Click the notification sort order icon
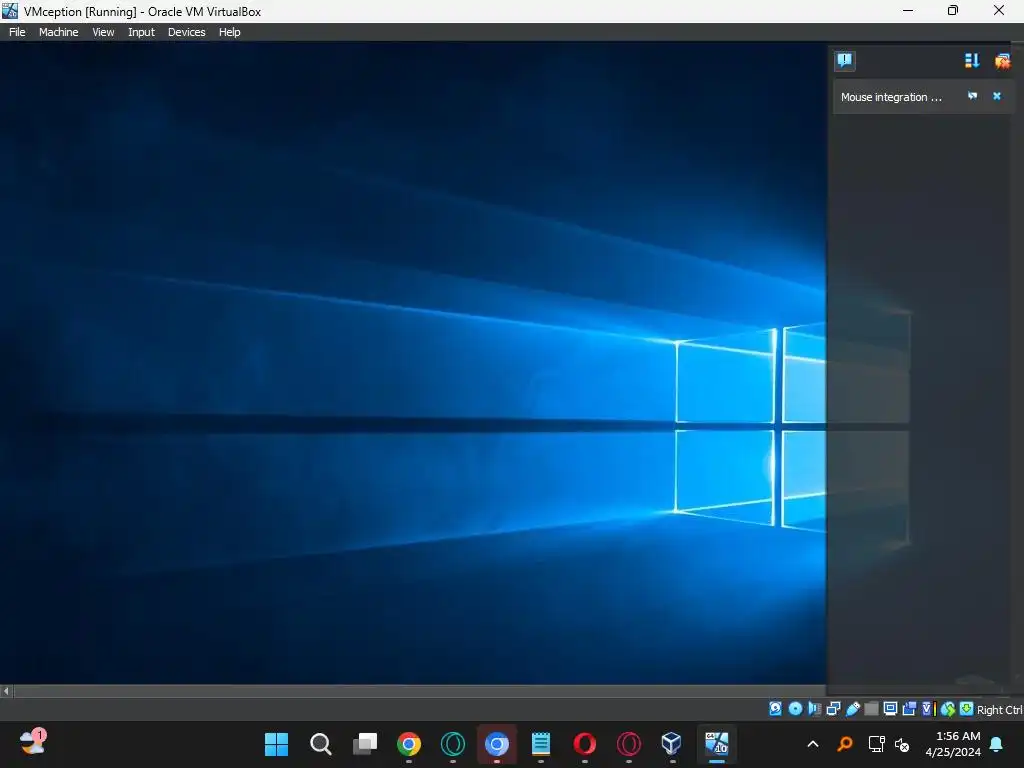Screen dimensions: 1024x768 (972, 61)
